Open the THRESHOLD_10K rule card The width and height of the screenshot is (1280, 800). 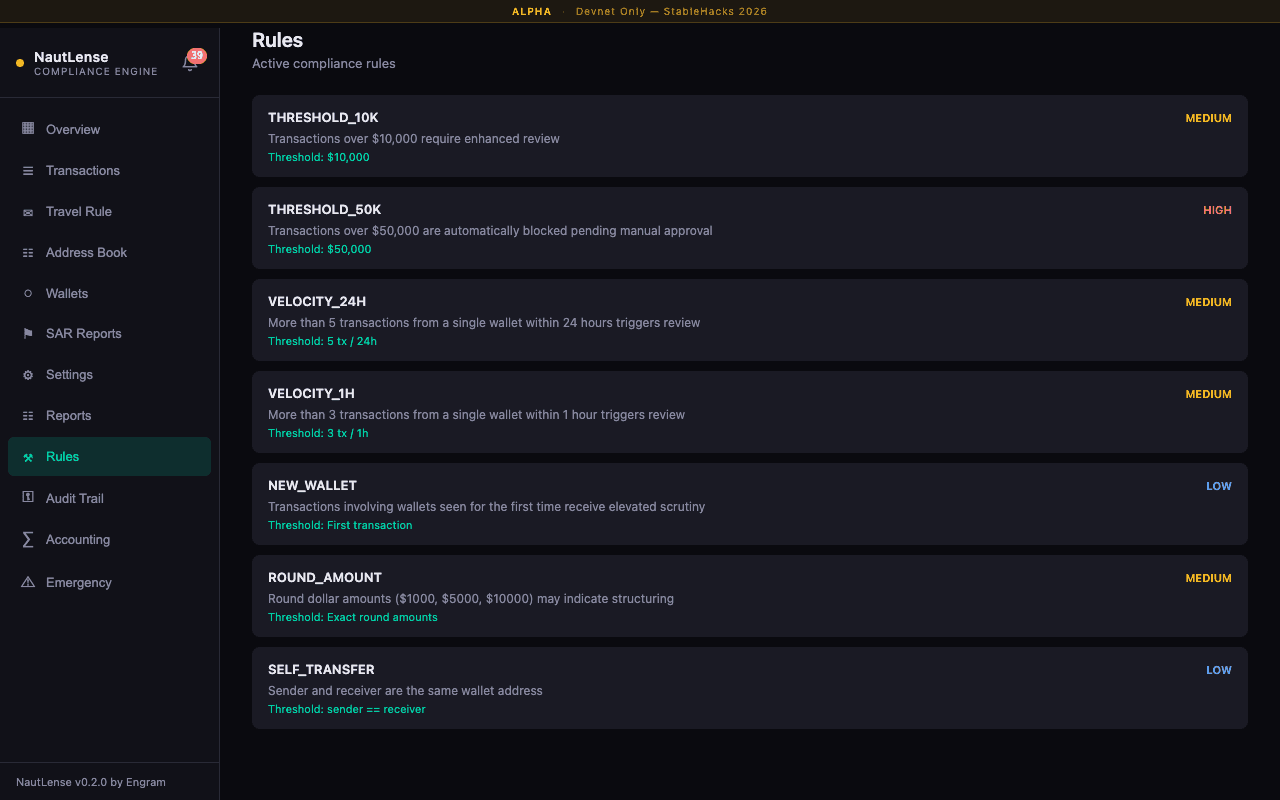(x=749, y=136)
